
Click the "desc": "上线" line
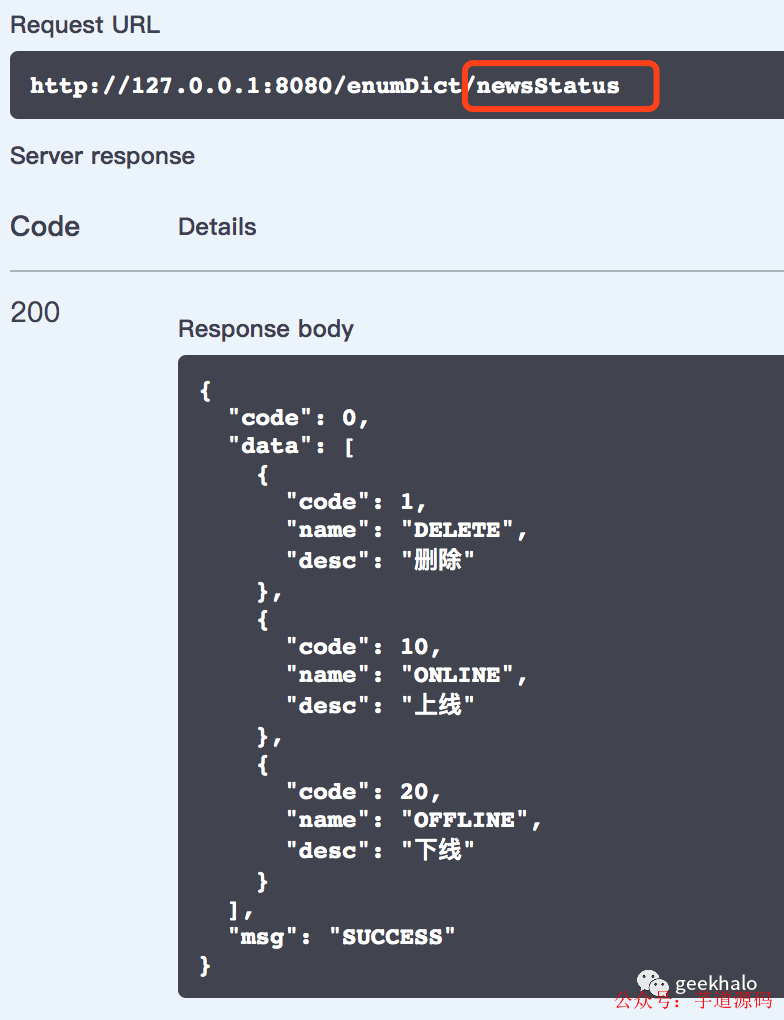[x=380, y=705]
